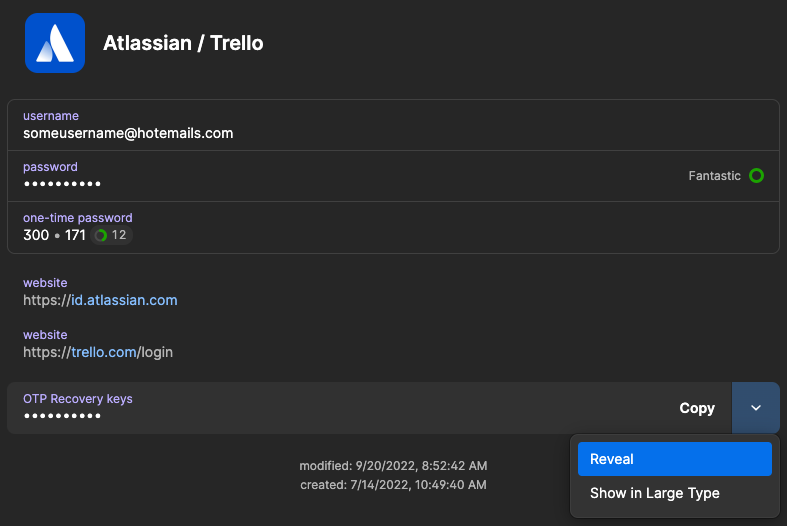Copy the OTP Recovery keys

(x=697, y=408)
